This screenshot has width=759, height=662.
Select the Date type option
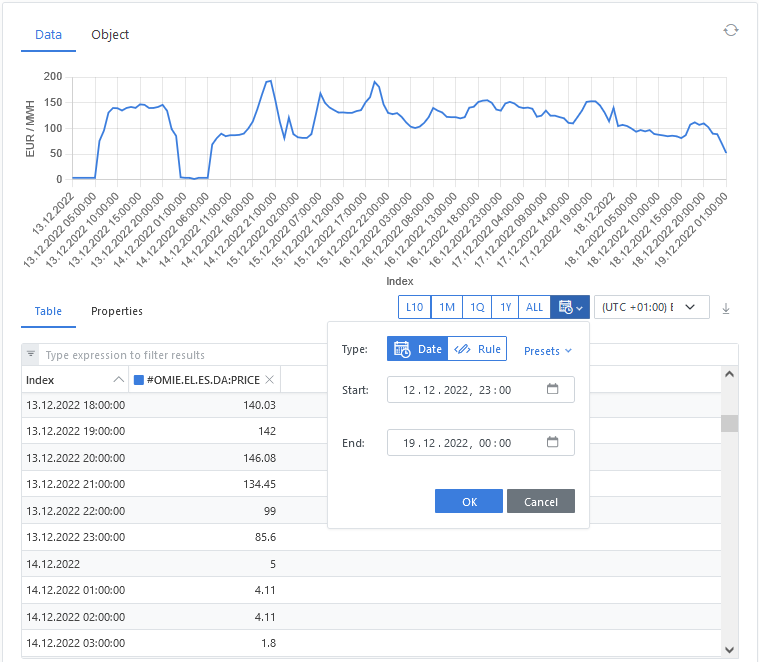[417, 349]
